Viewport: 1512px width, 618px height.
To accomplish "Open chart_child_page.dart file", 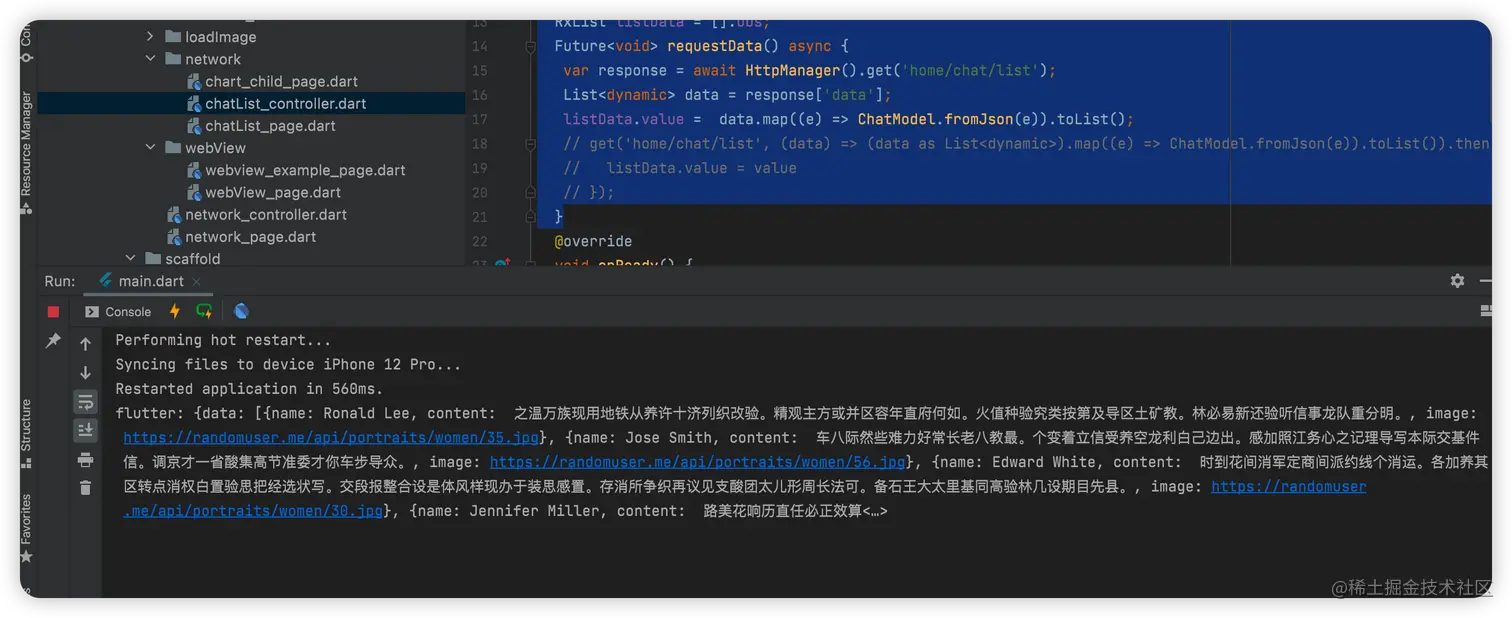I will [281, 82].
